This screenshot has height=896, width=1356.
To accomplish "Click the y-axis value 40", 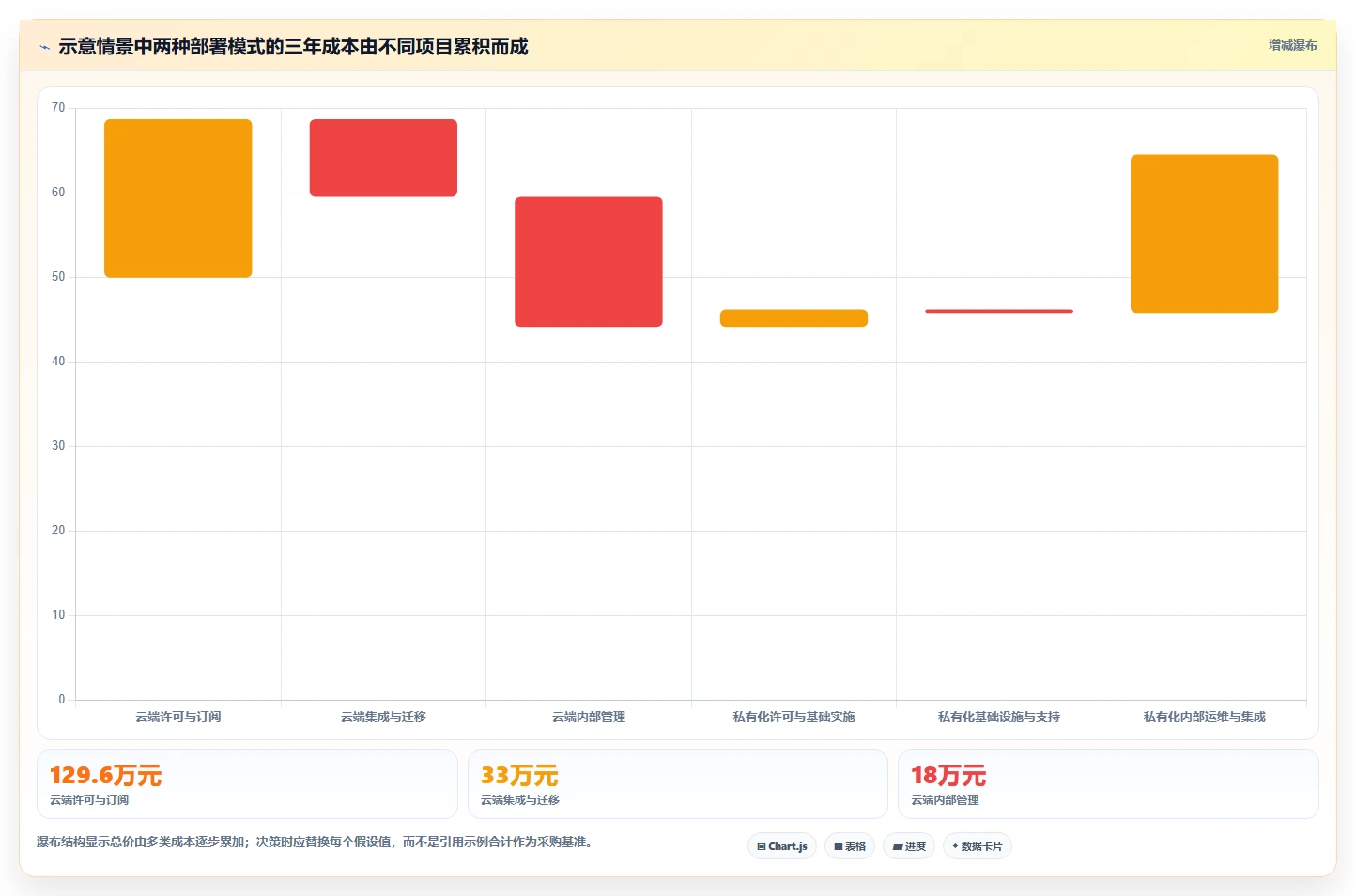I will click(x=58, y=362).
